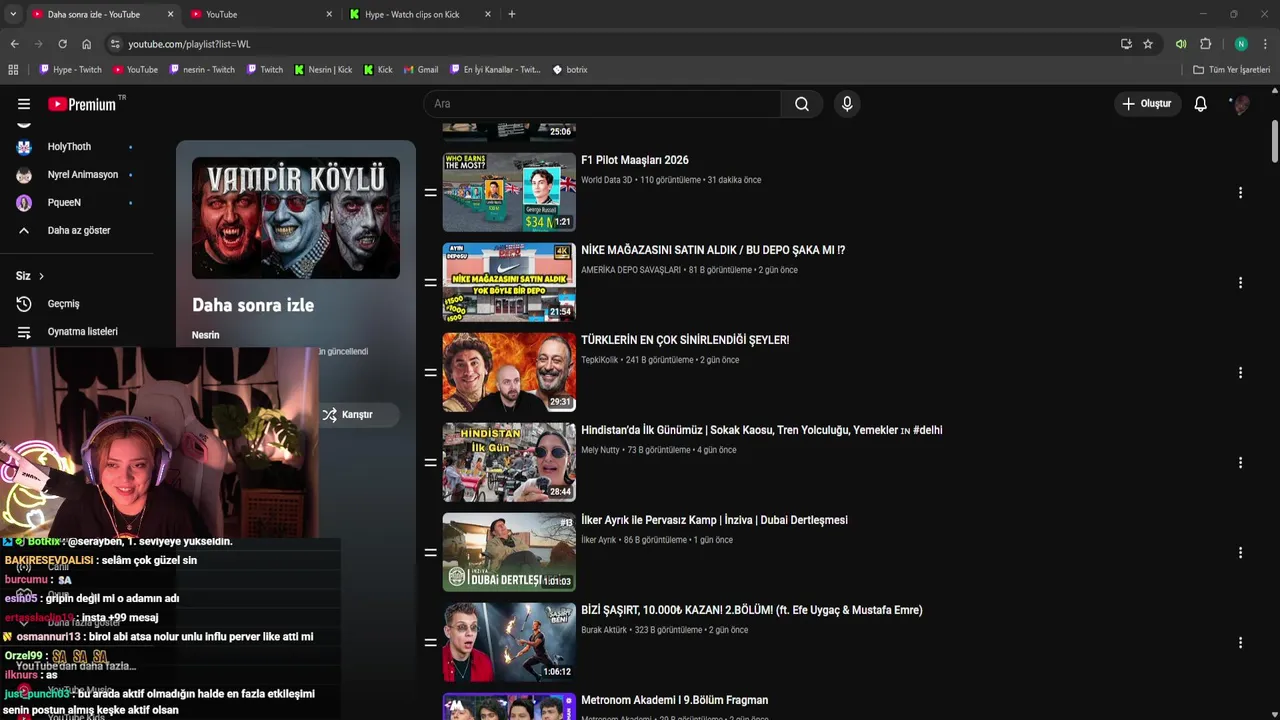Open the Chrome extensions puzzle icon
The width and height of the screenshot is (1280, 720).
click(1205, 44)
